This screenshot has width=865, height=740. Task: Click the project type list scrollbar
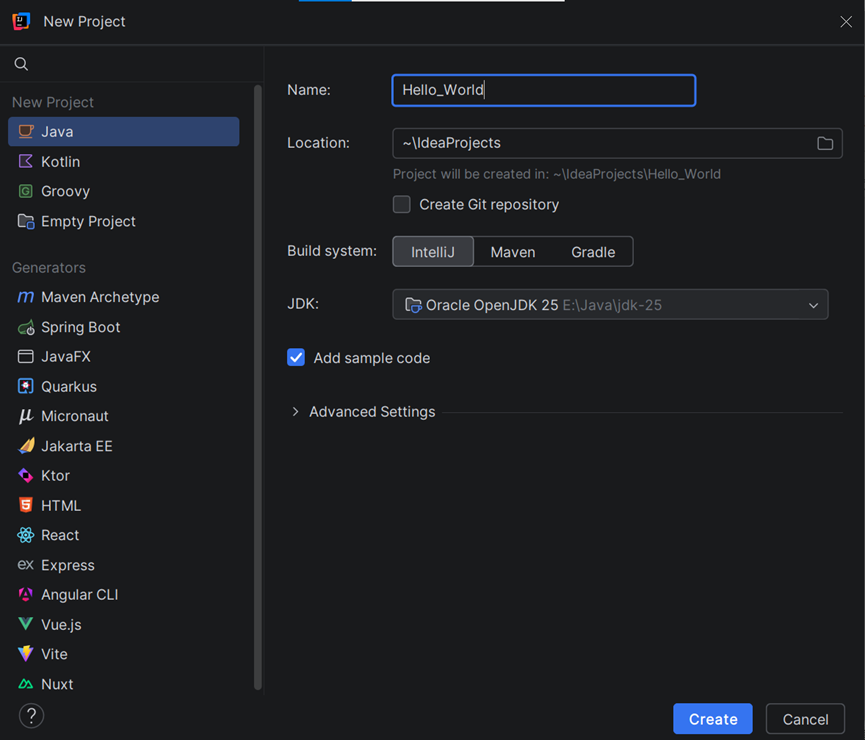(258, 386)
